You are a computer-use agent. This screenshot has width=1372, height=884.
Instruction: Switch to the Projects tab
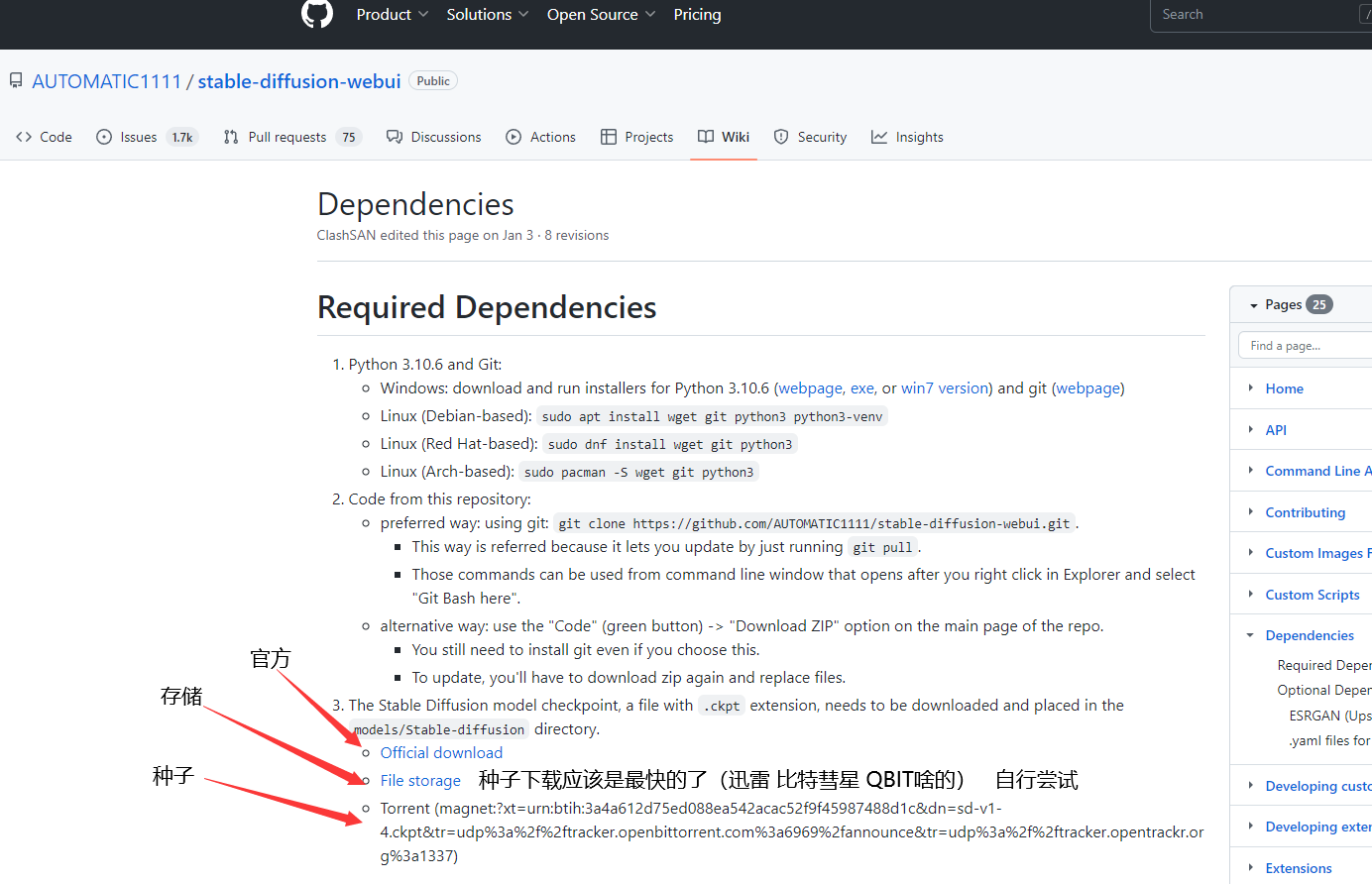636,137
